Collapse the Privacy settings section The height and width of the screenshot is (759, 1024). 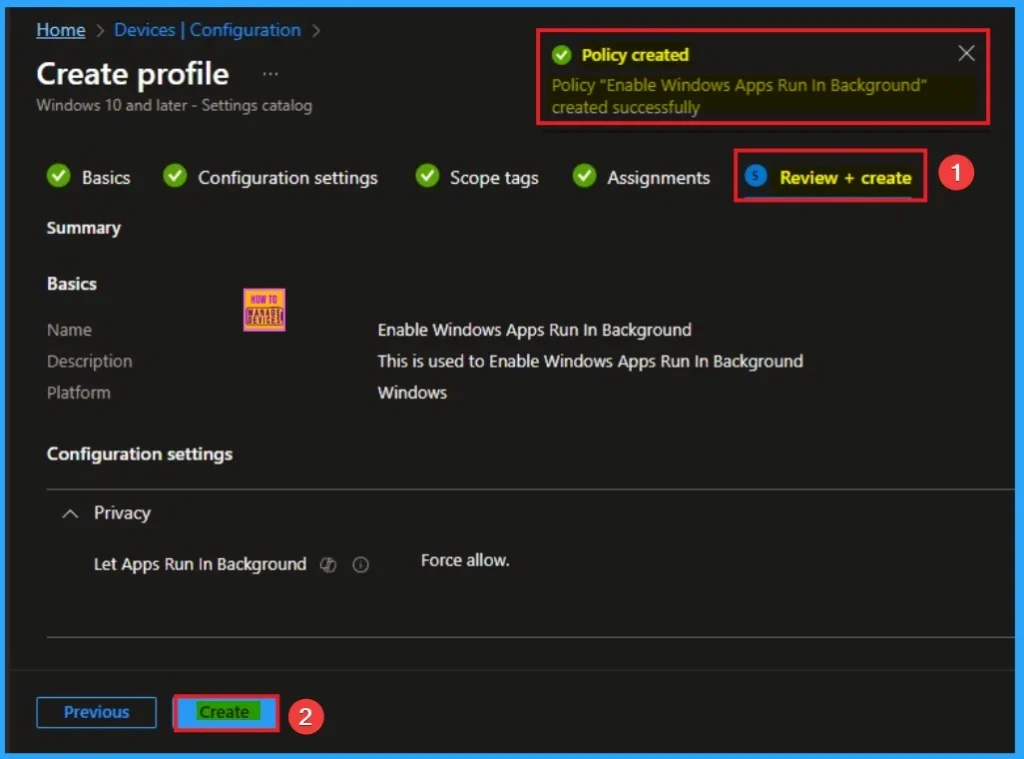[x=70, y=513]
